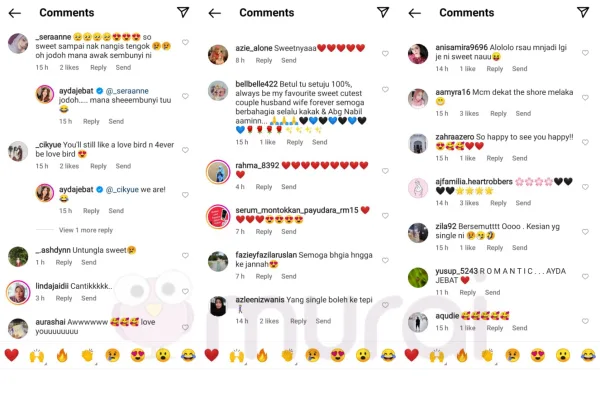The image size is (600, 400).
Task: Reply to the azie_alone comment
Action: tap(264, 60)
